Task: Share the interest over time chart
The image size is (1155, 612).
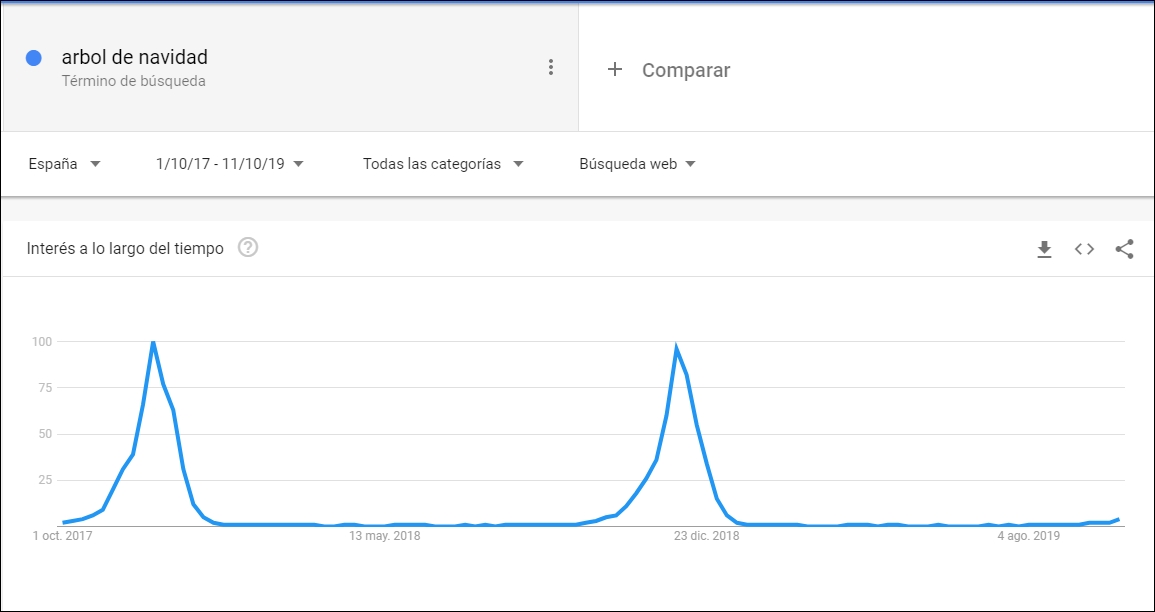Action: (1124, 249)
